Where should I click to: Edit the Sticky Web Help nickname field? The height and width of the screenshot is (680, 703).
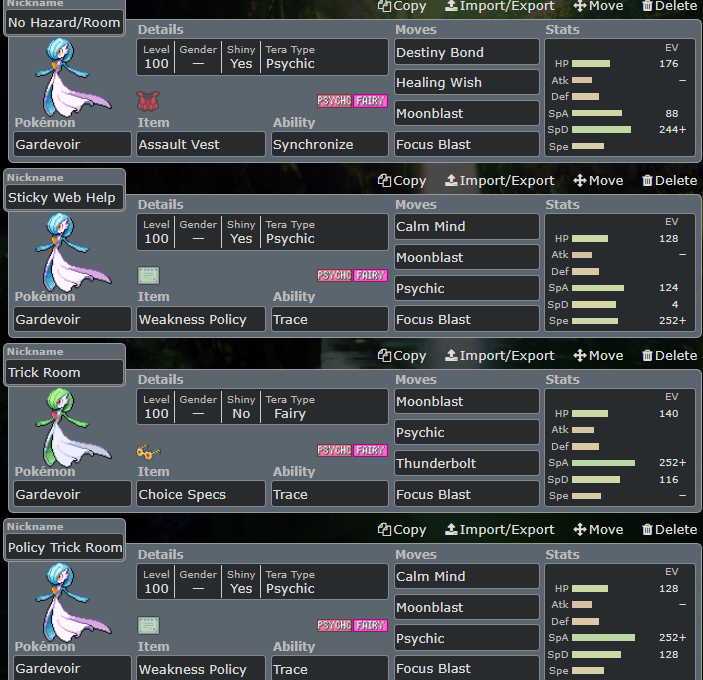(x=64, y=197)
